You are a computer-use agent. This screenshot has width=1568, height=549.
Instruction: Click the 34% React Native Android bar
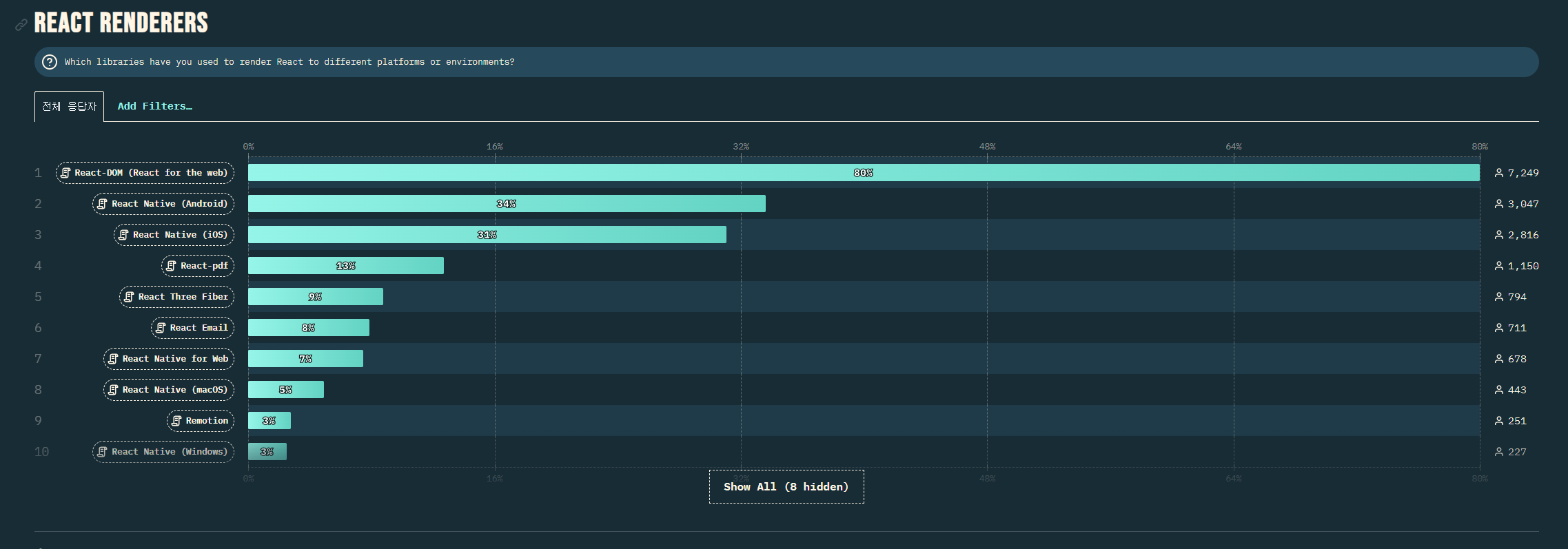click(x=507, y=204)
